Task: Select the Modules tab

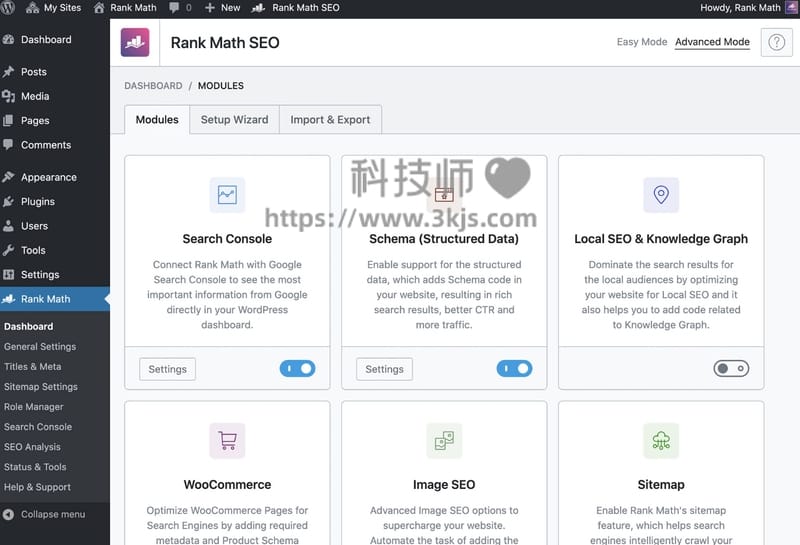Action: point(157,120)
